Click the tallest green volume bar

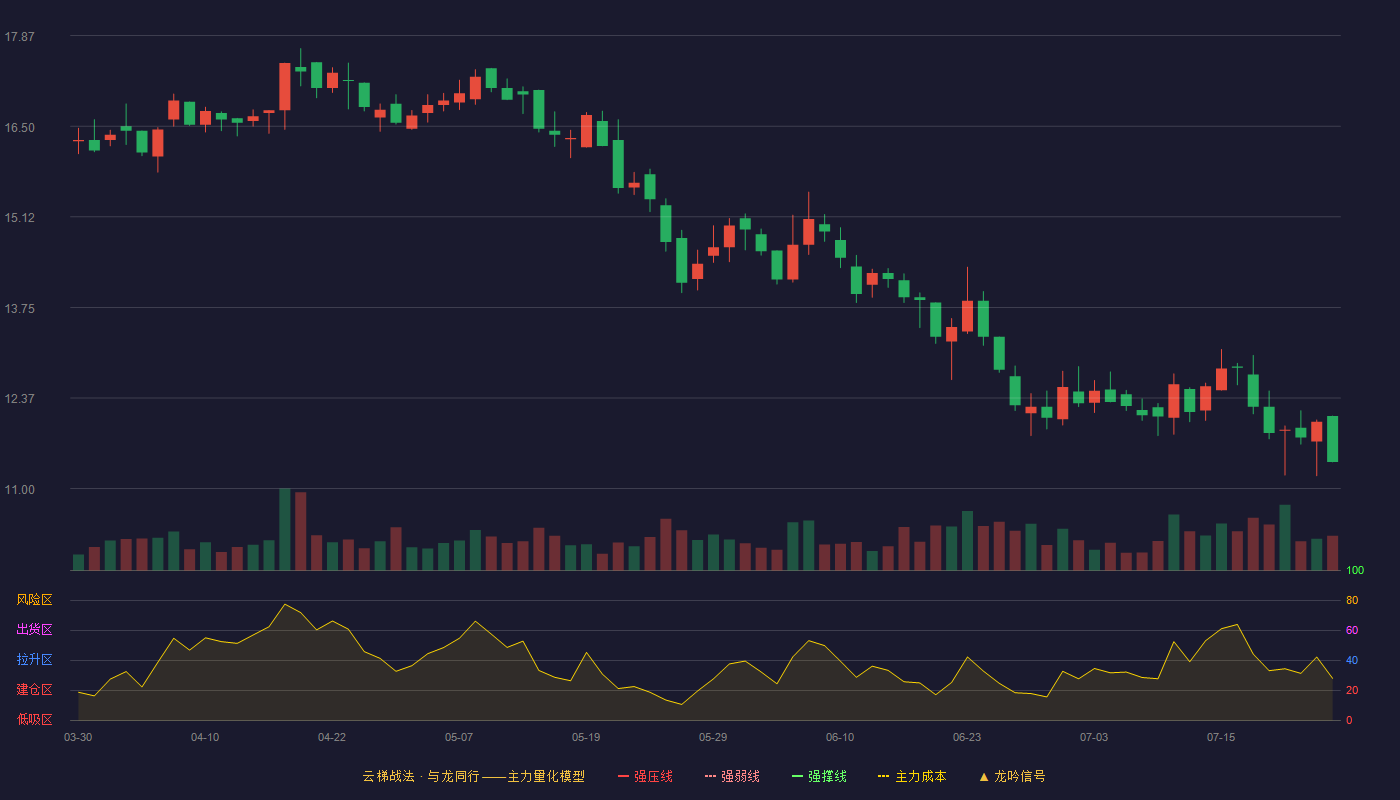click(285, 530)
